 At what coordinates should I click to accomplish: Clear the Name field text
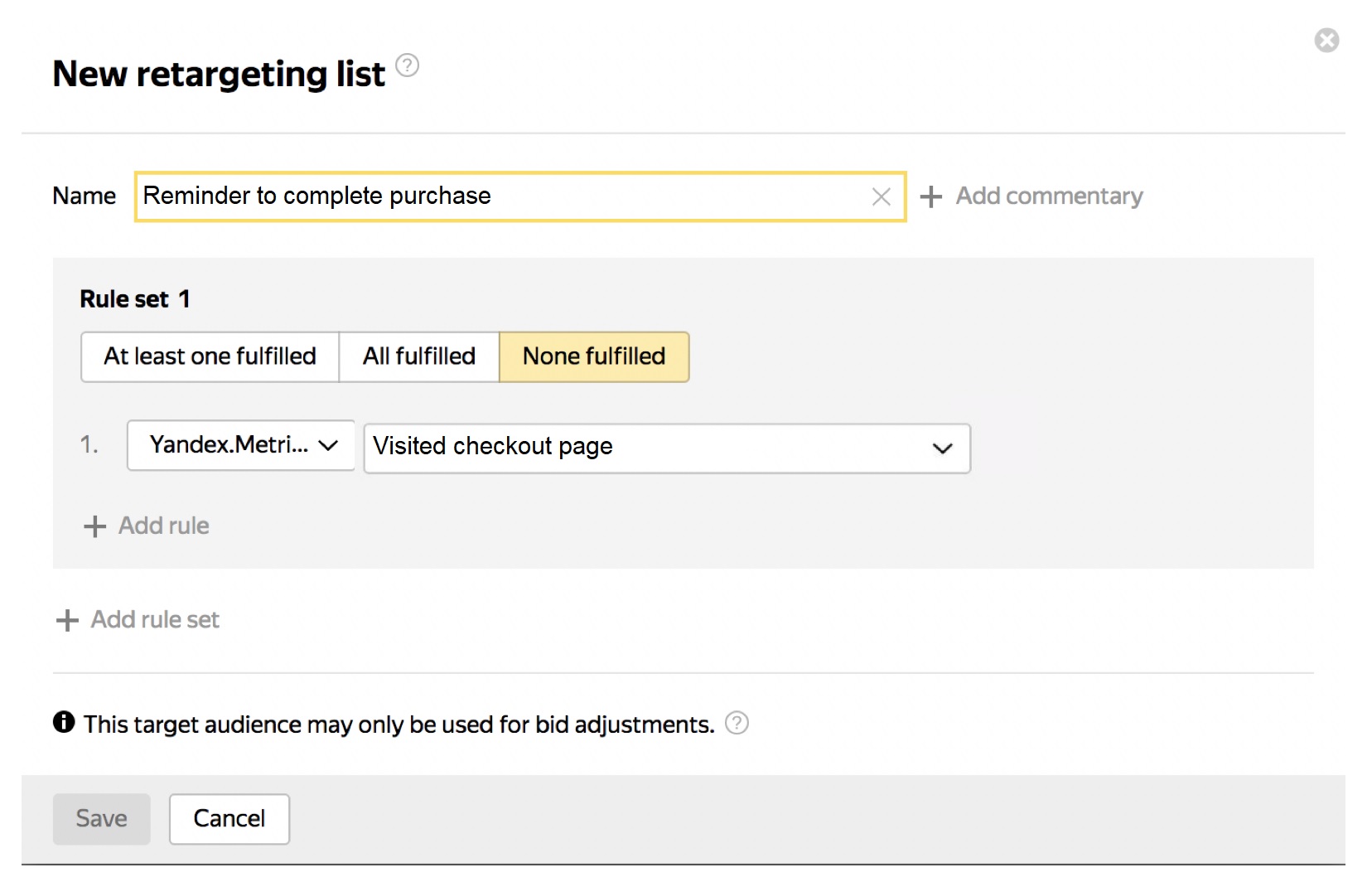click(x=881, y=196)
